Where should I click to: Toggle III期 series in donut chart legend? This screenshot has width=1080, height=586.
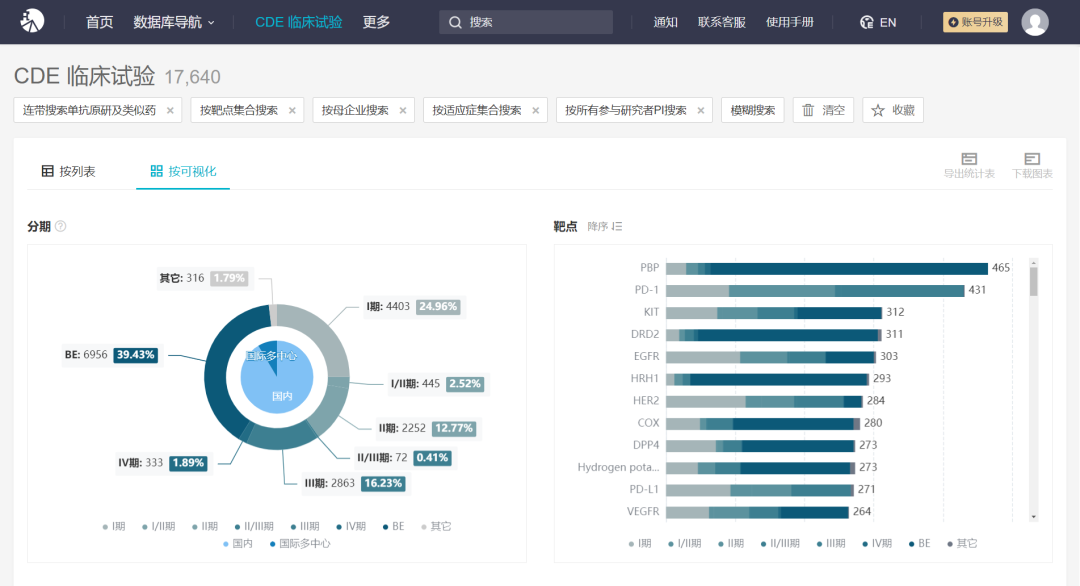[x=304, y=527]
